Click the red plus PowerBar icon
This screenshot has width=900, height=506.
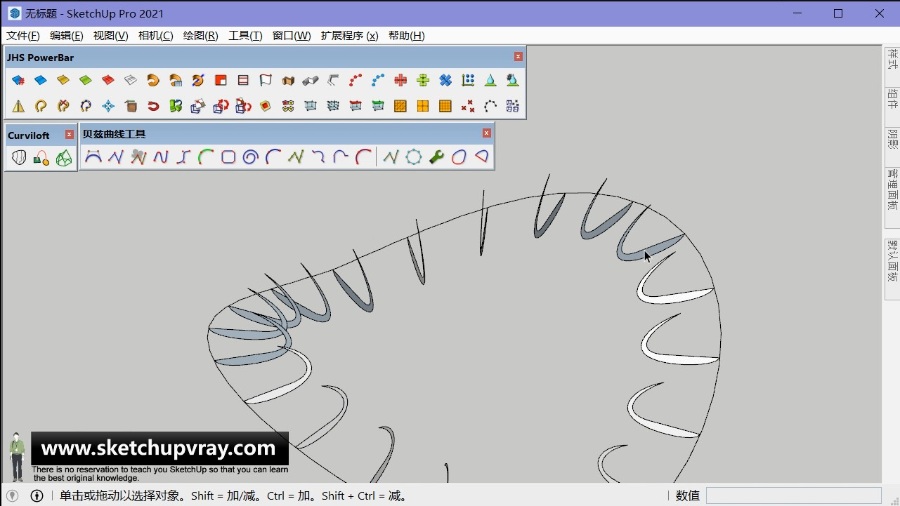click(x=401, y=80)
